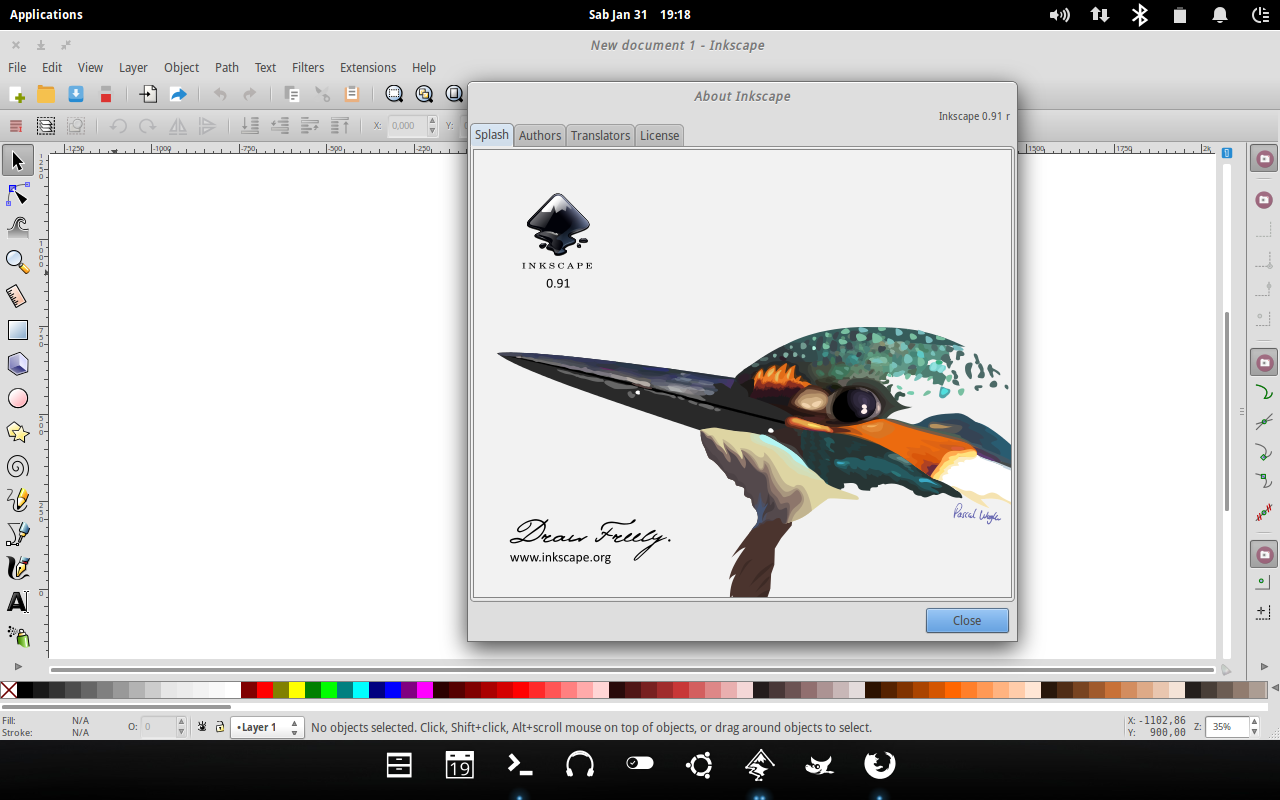This screenshot has height=800, width=1280.
Task: Click the Import icon
Action: tap(148, 94)
